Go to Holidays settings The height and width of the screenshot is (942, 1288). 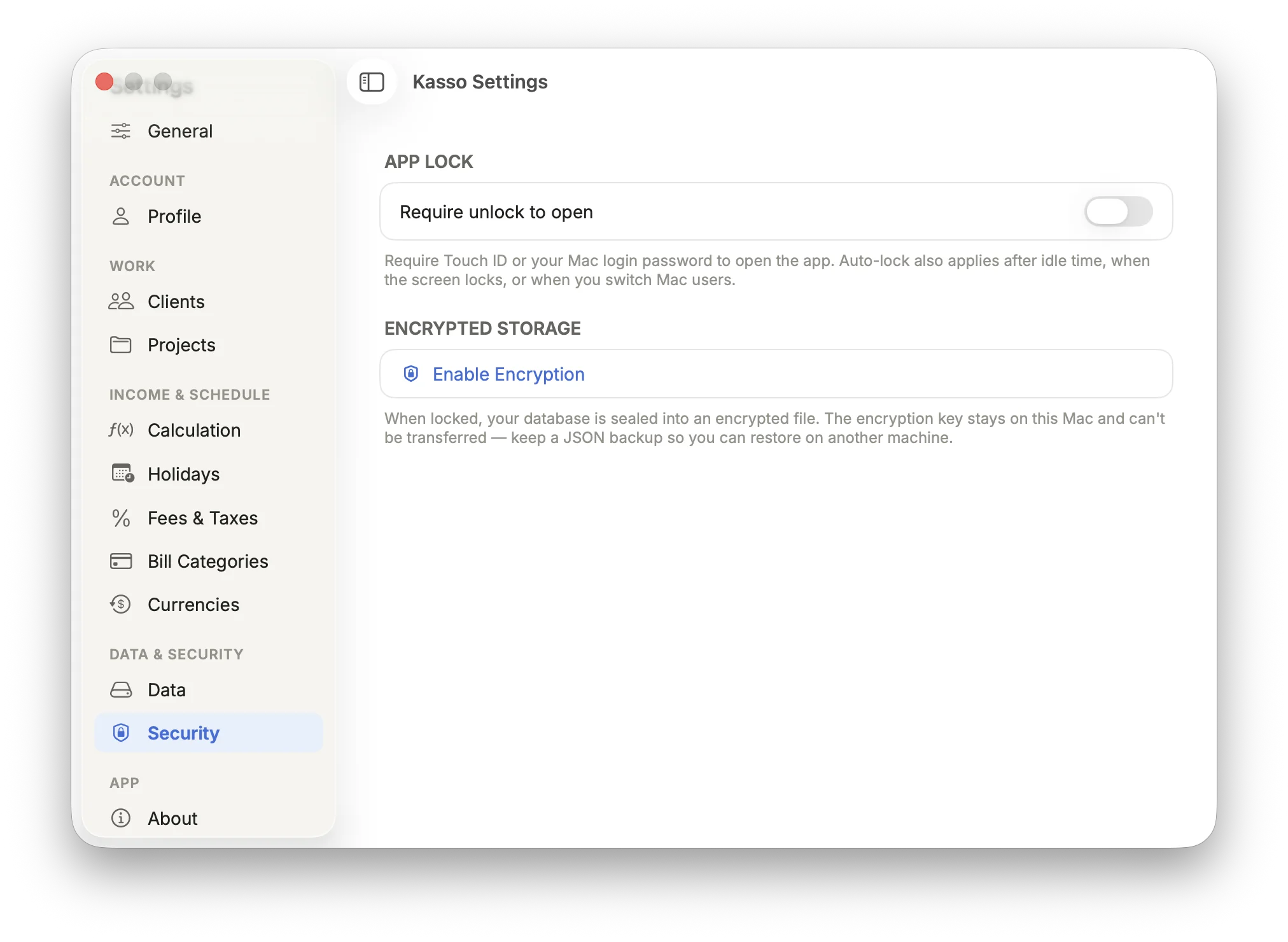[x=209, y=474]
